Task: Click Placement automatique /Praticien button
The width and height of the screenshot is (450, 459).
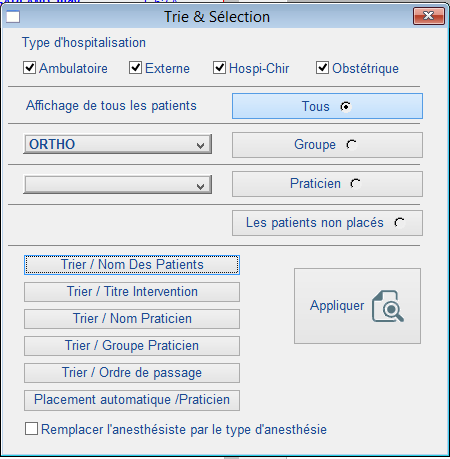Action: [x=132, y=400]
